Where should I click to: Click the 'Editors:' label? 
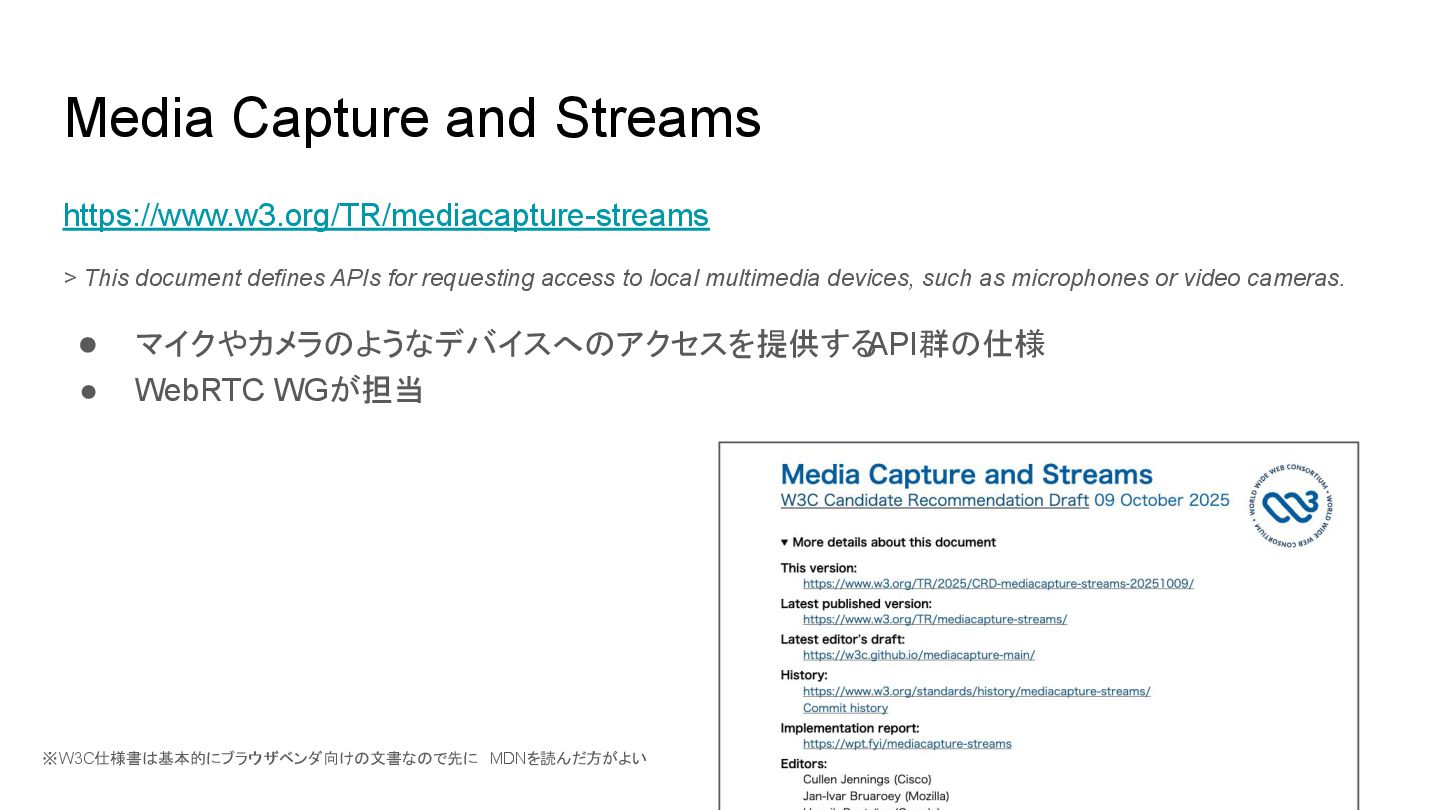[804, 765]
